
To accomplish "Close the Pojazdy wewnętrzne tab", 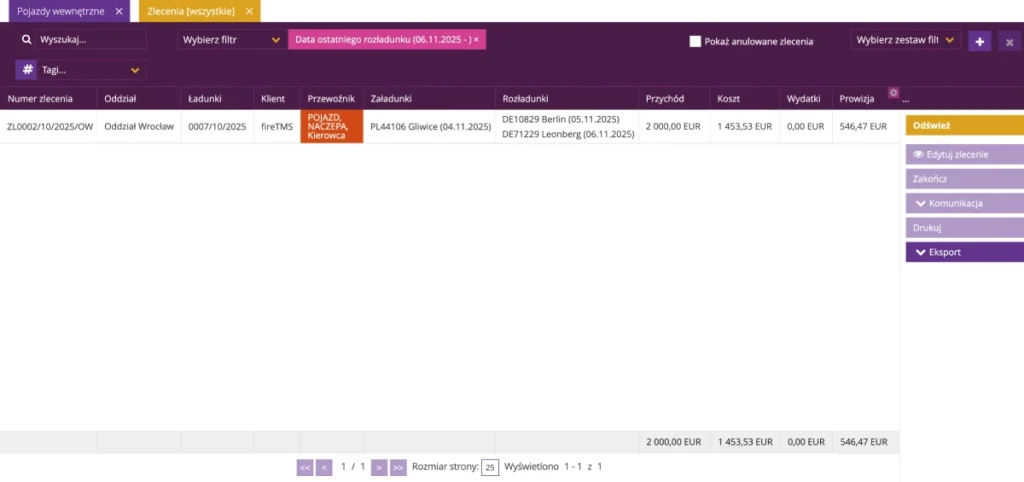I will 118,11.
